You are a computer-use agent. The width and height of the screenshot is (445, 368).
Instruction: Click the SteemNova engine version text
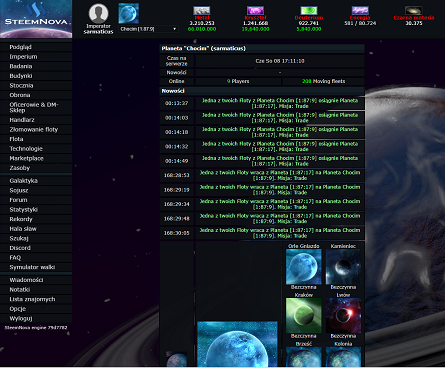[36, 328]
